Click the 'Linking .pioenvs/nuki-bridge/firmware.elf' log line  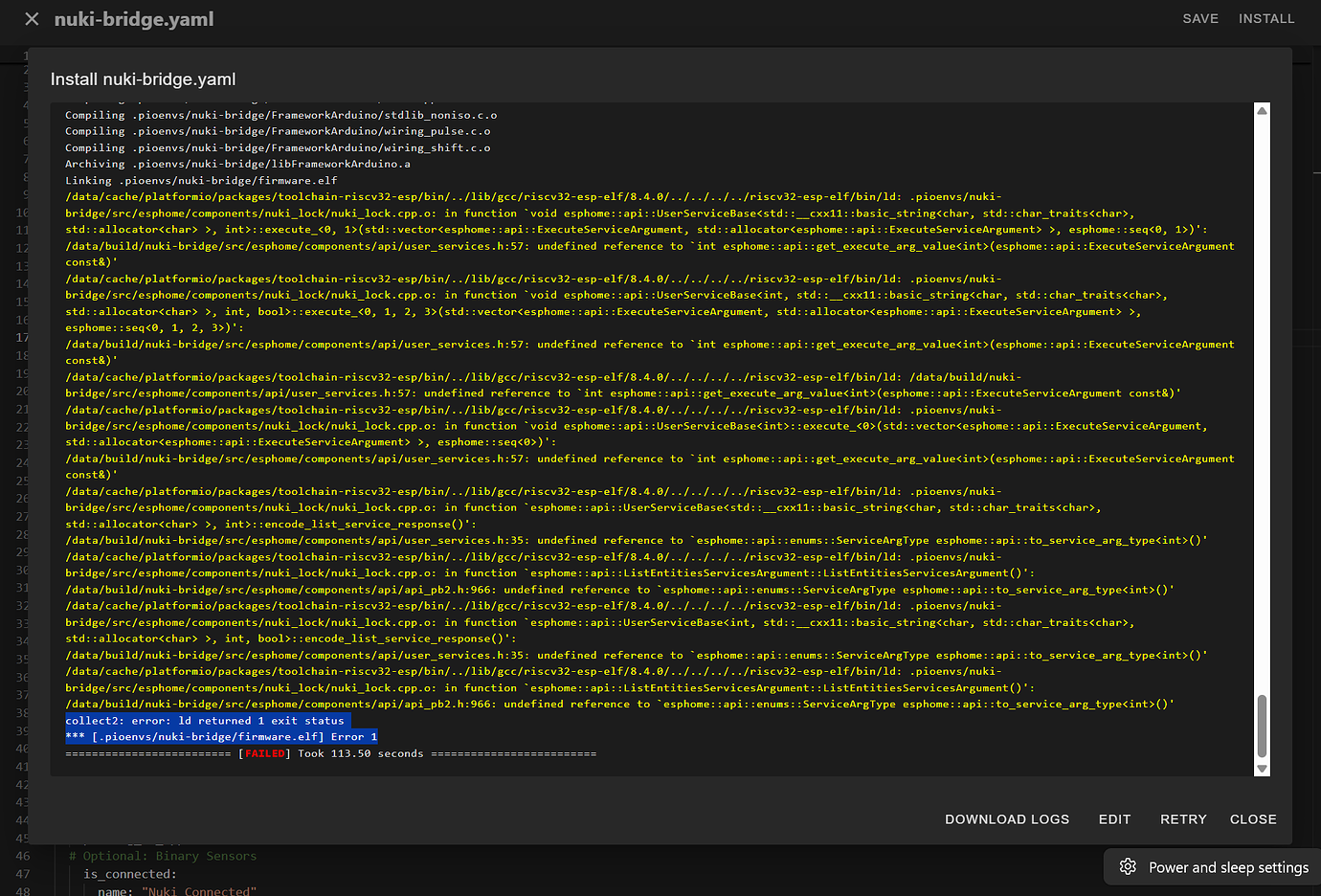tap(201, 181)
